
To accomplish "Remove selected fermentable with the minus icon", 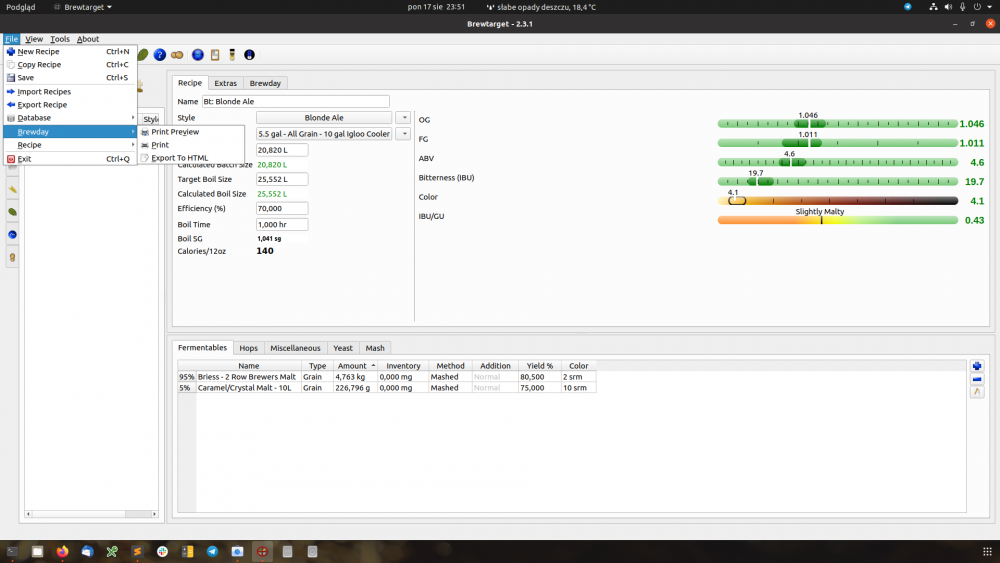I will pyautogui.click(x=977, y=379).
